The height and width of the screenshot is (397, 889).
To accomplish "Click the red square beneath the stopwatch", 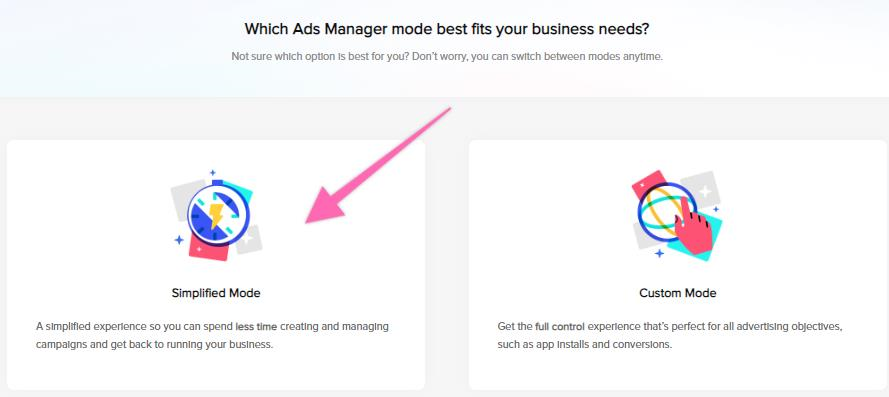I will click(x=208, y=248).
